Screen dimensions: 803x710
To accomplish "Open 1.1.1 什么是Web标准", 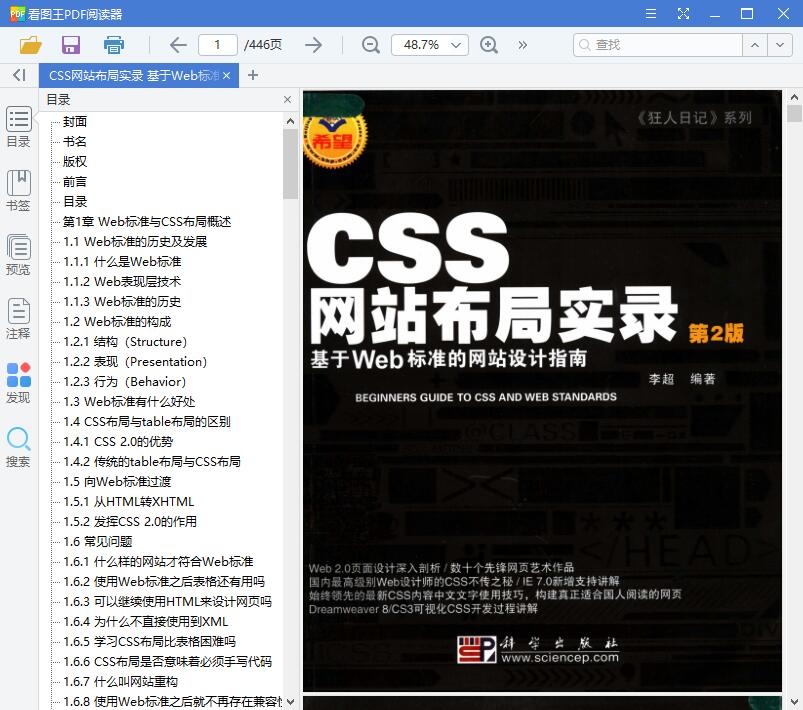I will click(122, 261).
